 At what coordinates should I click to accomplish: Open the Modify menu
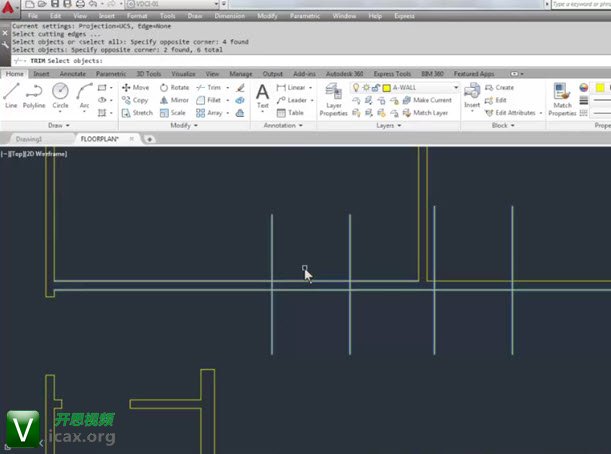(267, 16)
